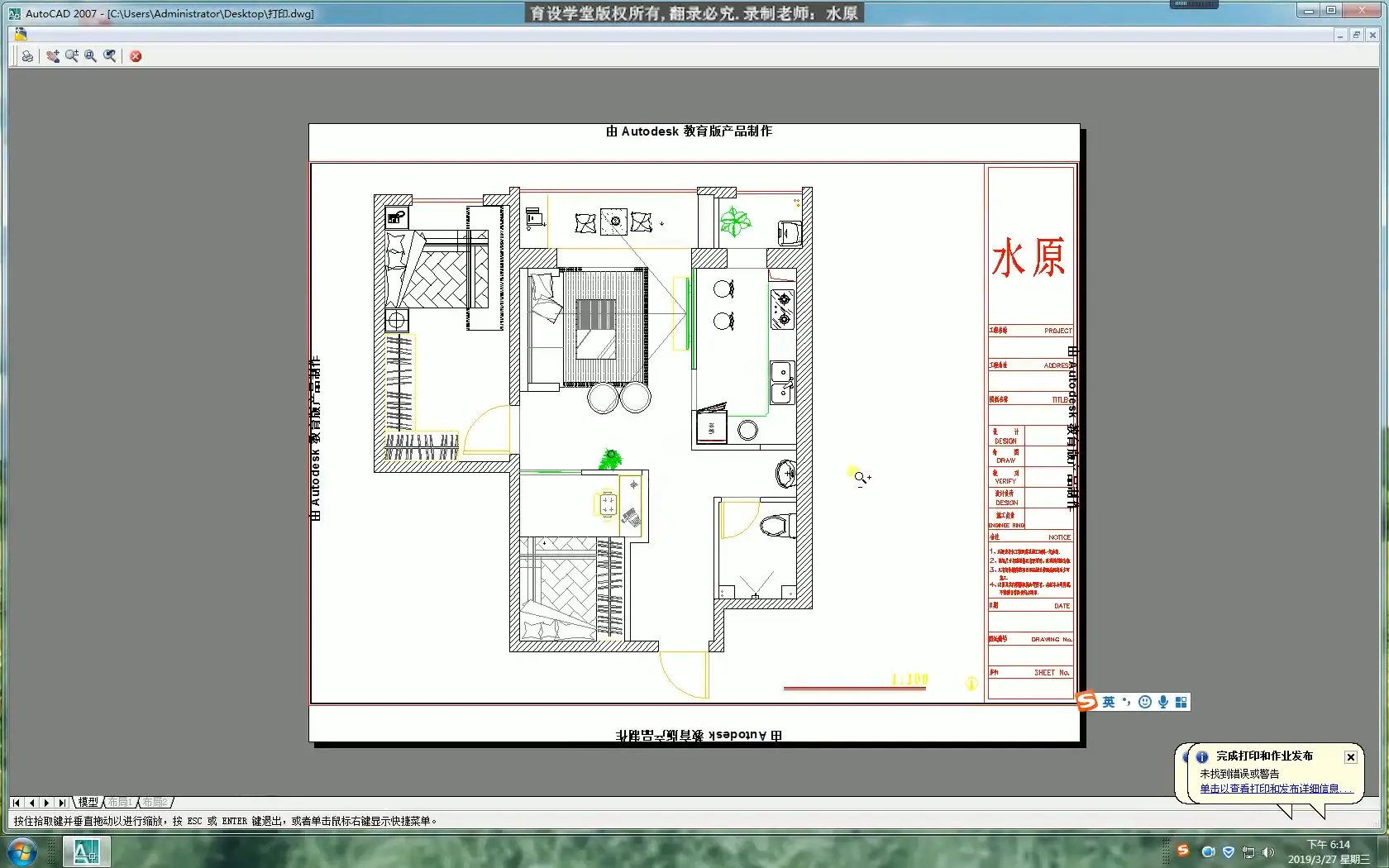Click the Zoom Original tool icon
1389x868 pixels.
(109, 56)
